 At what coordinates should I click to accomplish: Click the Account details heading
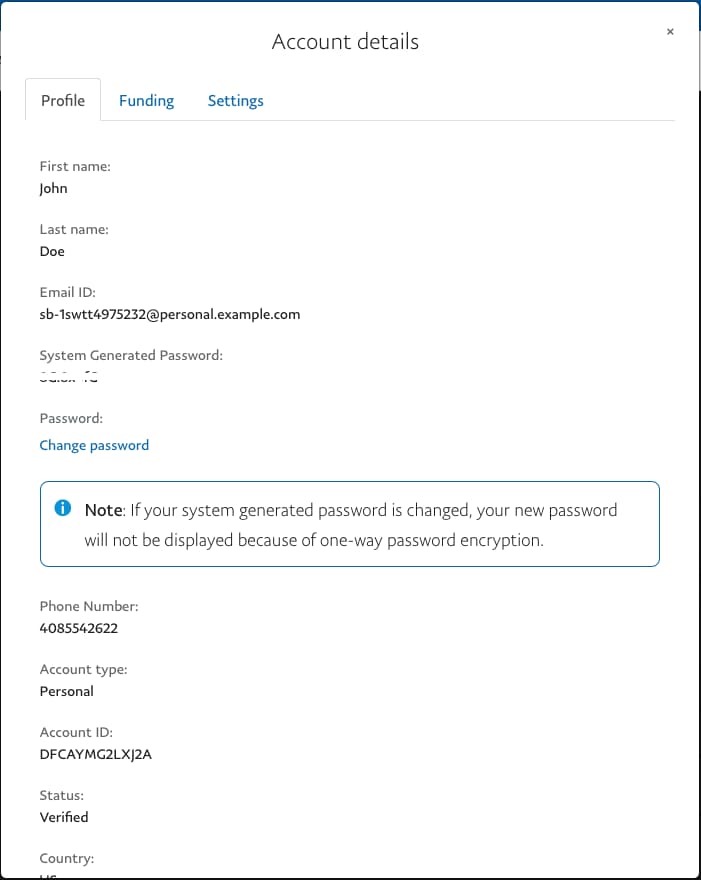coord(345,42)
